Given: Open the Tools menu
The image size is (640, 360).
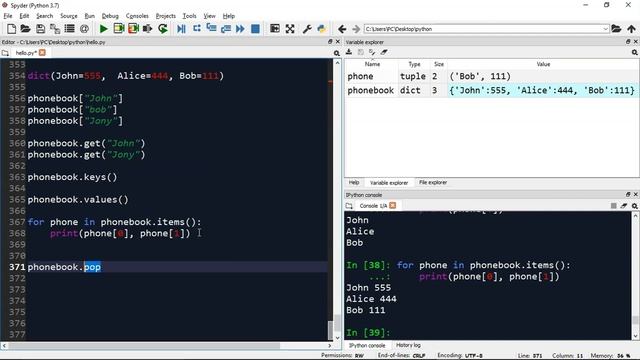Looking at the screenshot, I should tap(189, 16).
